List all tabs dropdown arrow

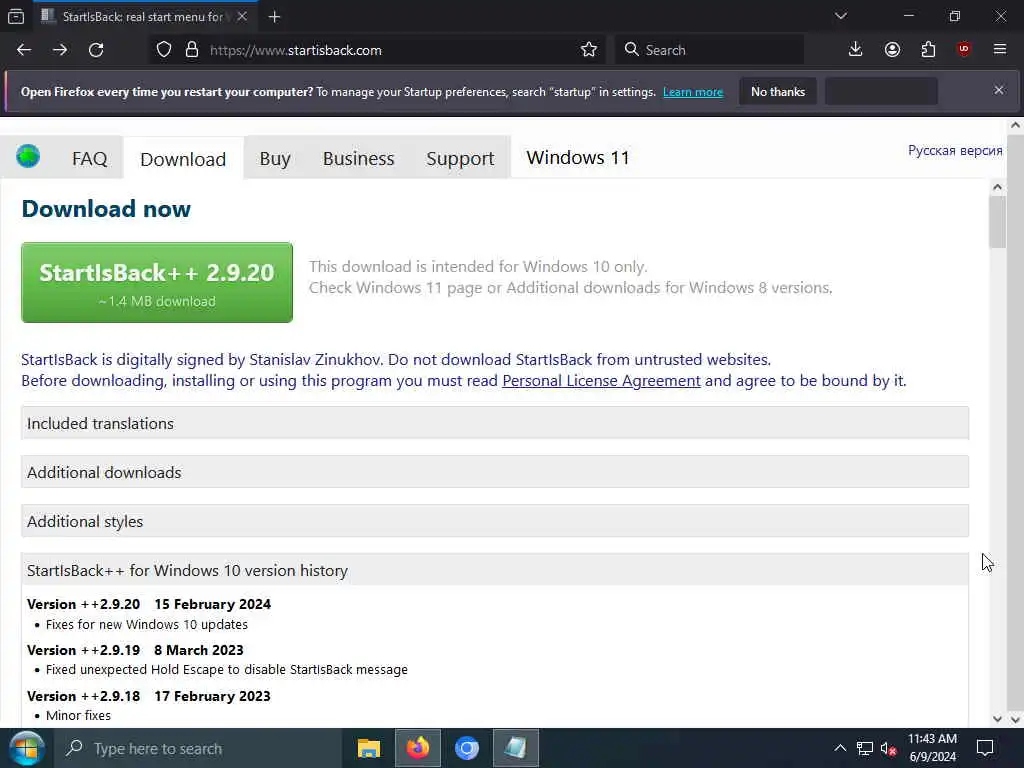point(840,16)
